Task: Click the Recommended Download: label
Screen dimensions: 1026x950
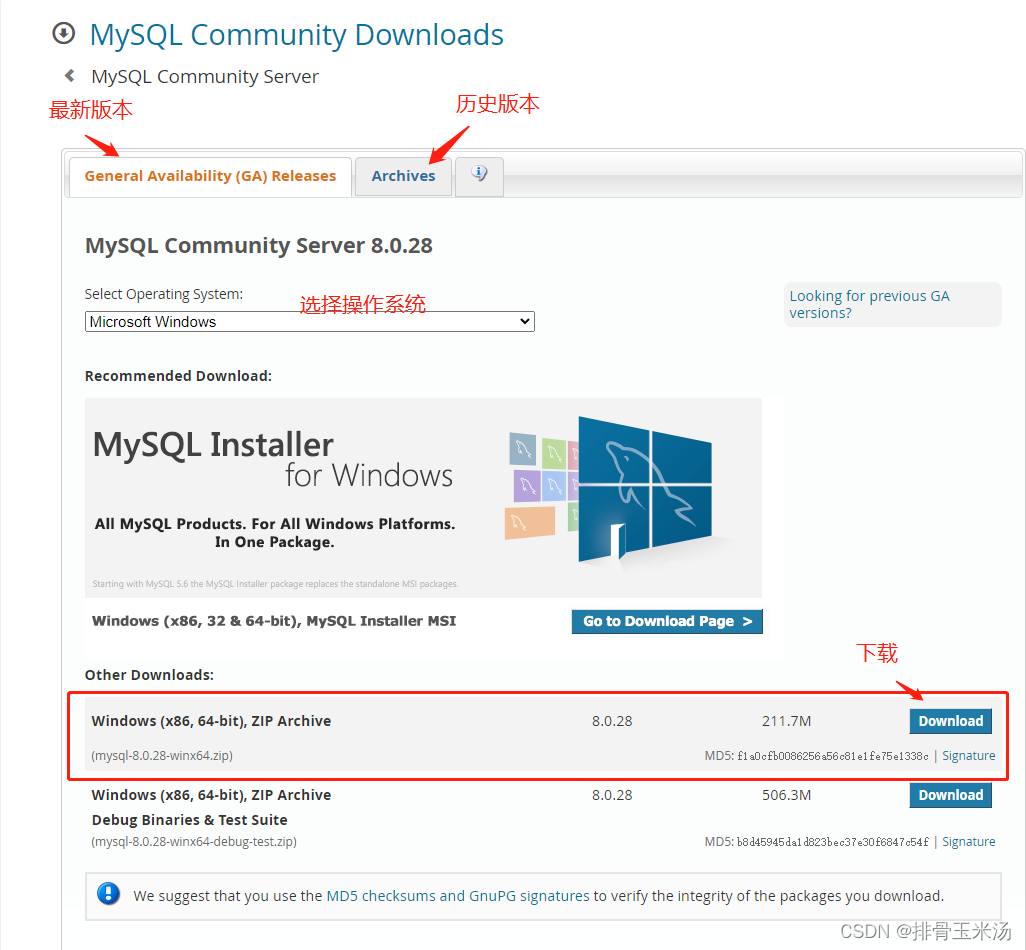Action: click(x=178, y=376)
